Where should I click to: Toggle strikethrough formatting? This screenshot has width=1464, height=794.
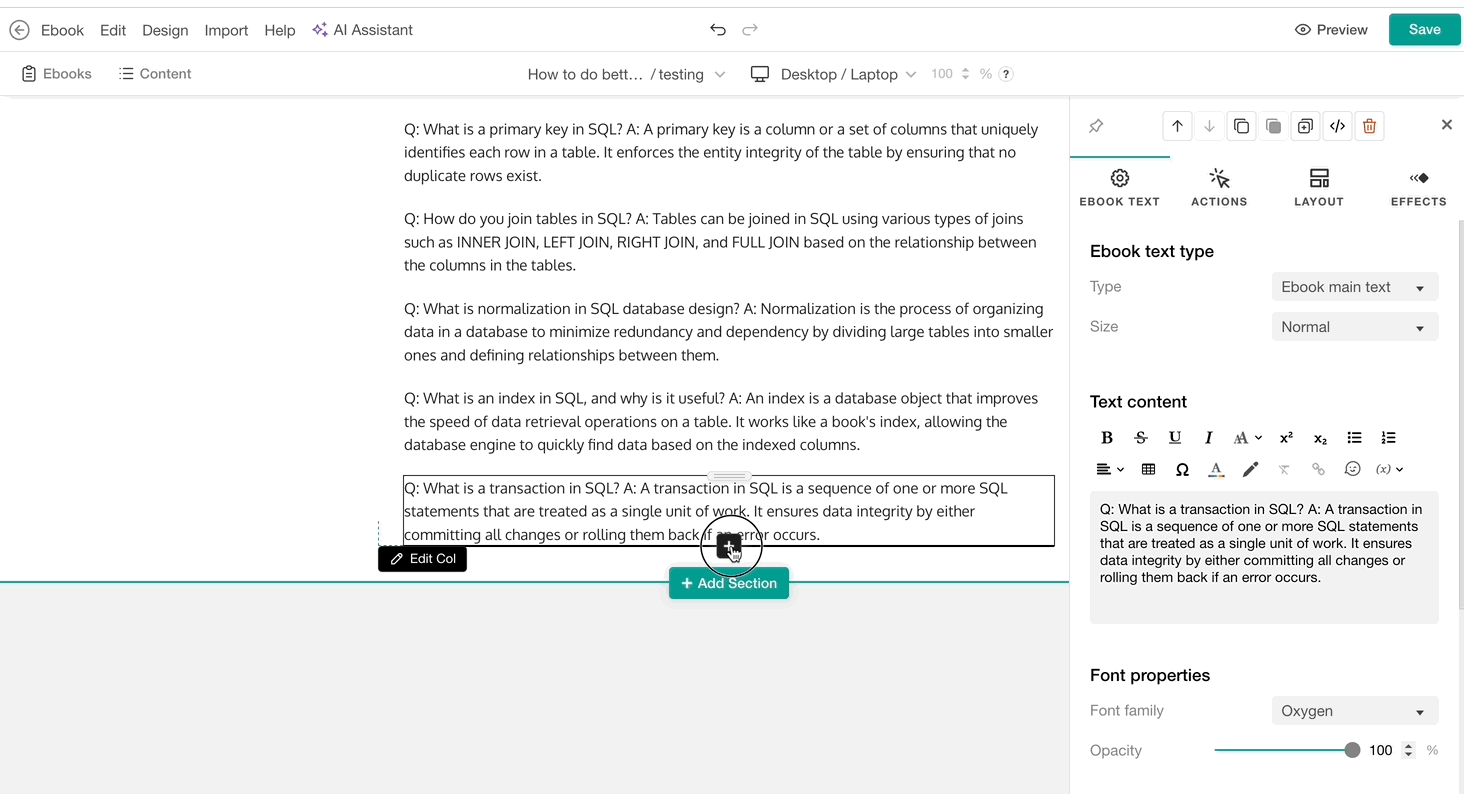1141,438
